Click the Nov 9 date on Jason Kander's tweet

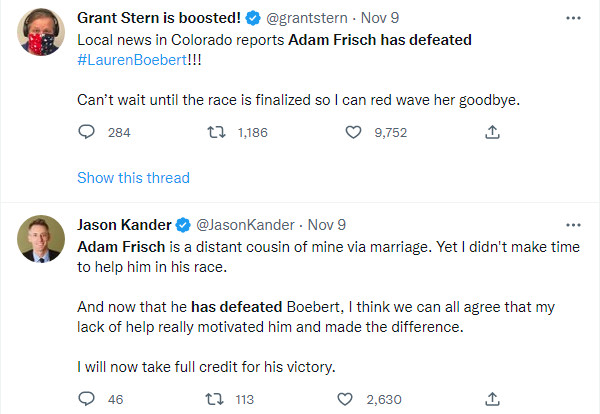[326, 225]
